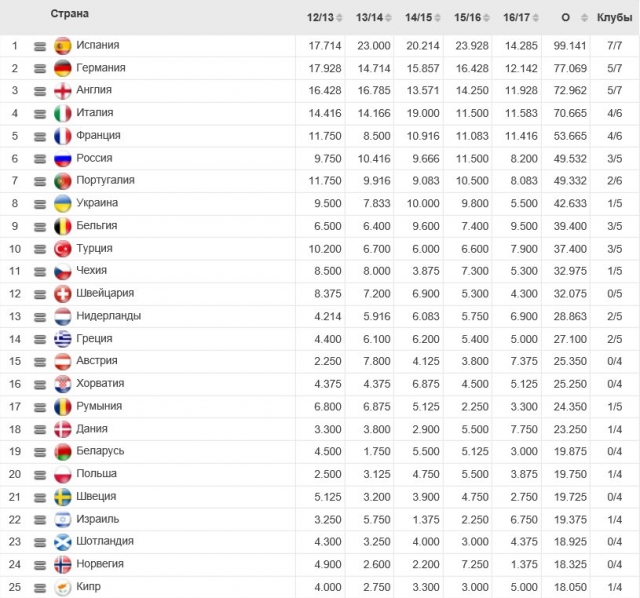Image resolution: width=640 pixels, height=598 pixels.
Task: Click the Scotland flag icon
Action: pos(62,542)
